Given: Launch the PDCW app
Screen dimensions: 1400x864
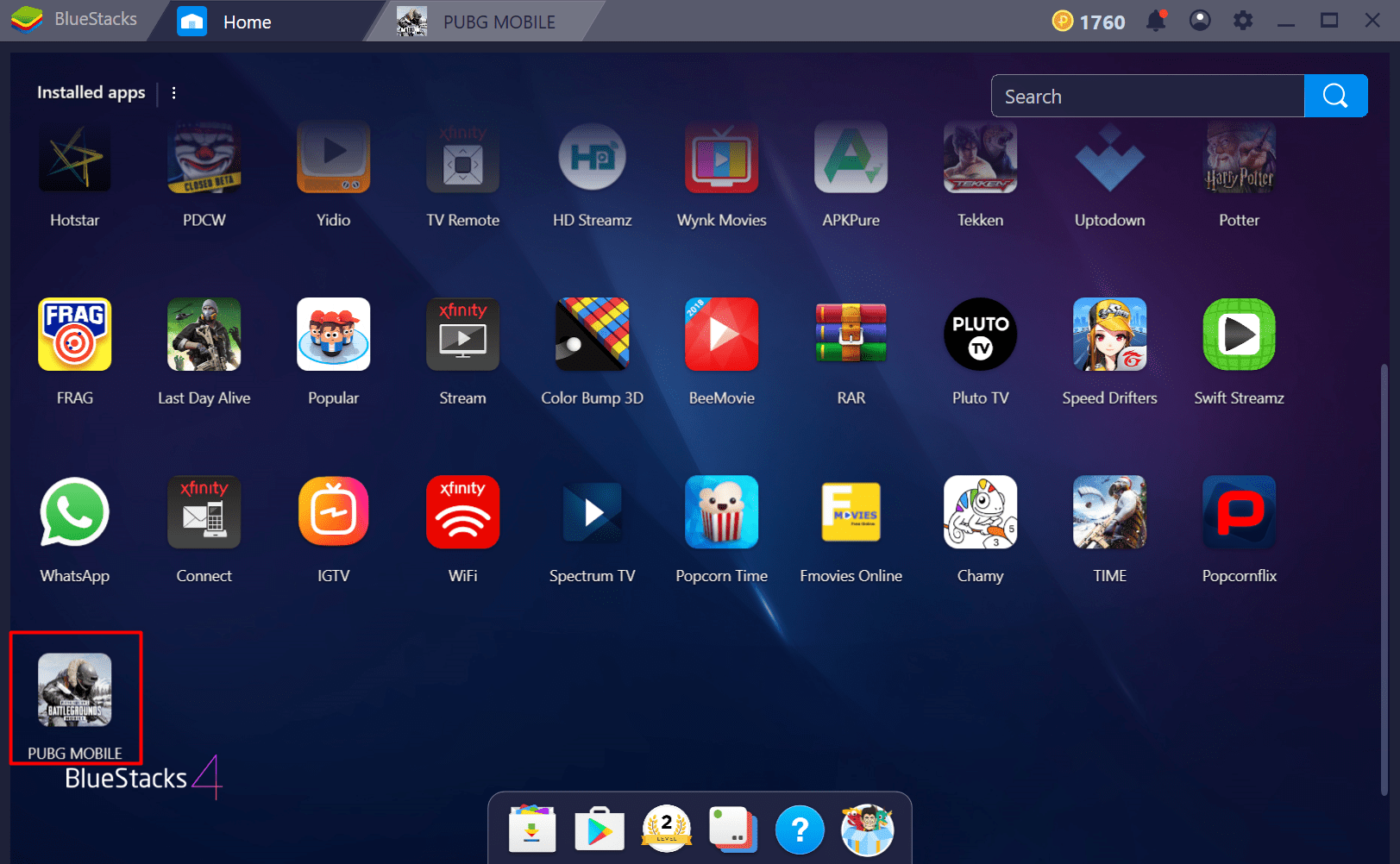Looking at the screenshot, I should [x=204, y=157].
